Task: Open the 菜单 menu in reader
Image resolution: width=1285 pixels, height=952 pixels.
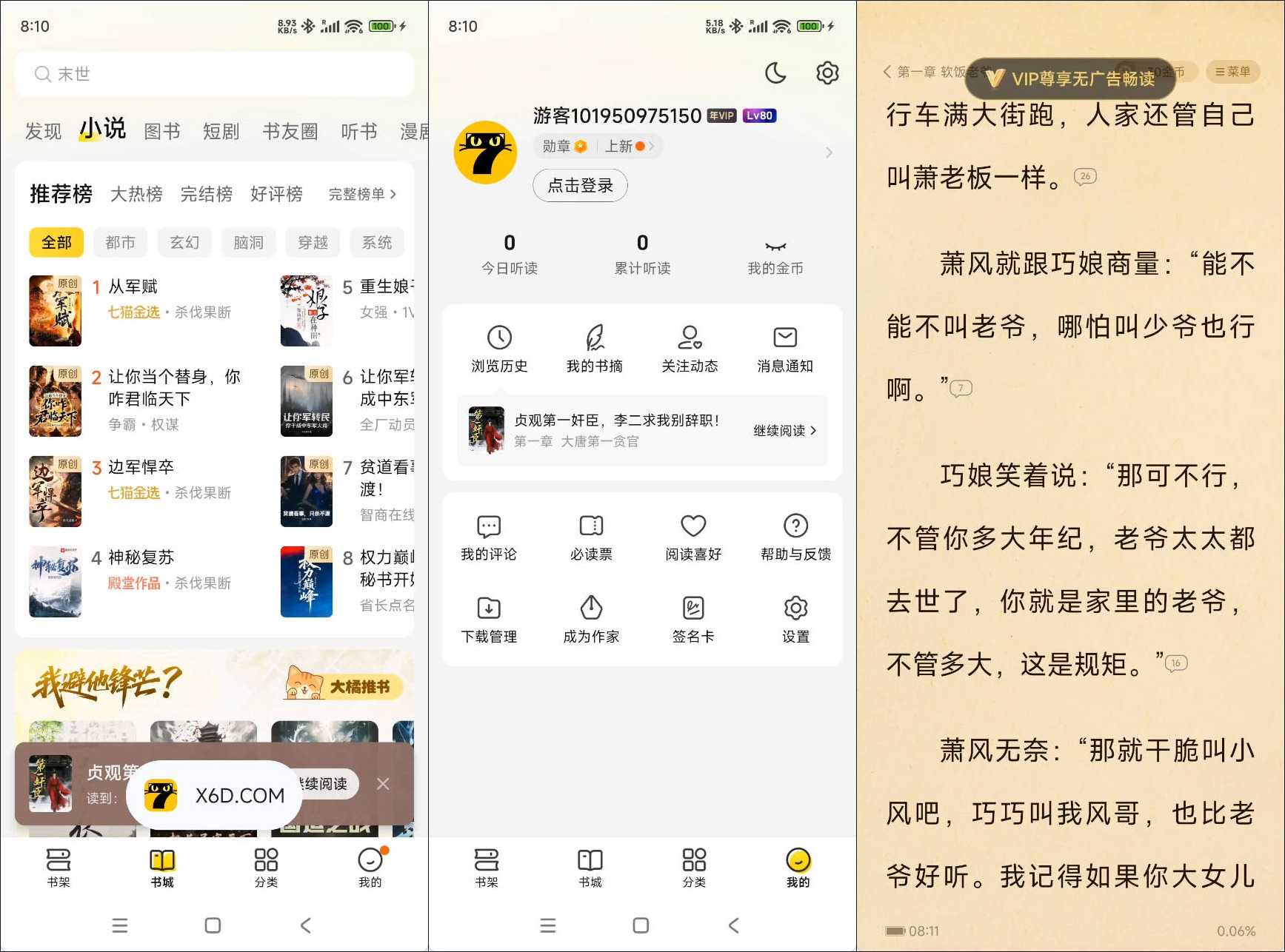Action: 1232,72
